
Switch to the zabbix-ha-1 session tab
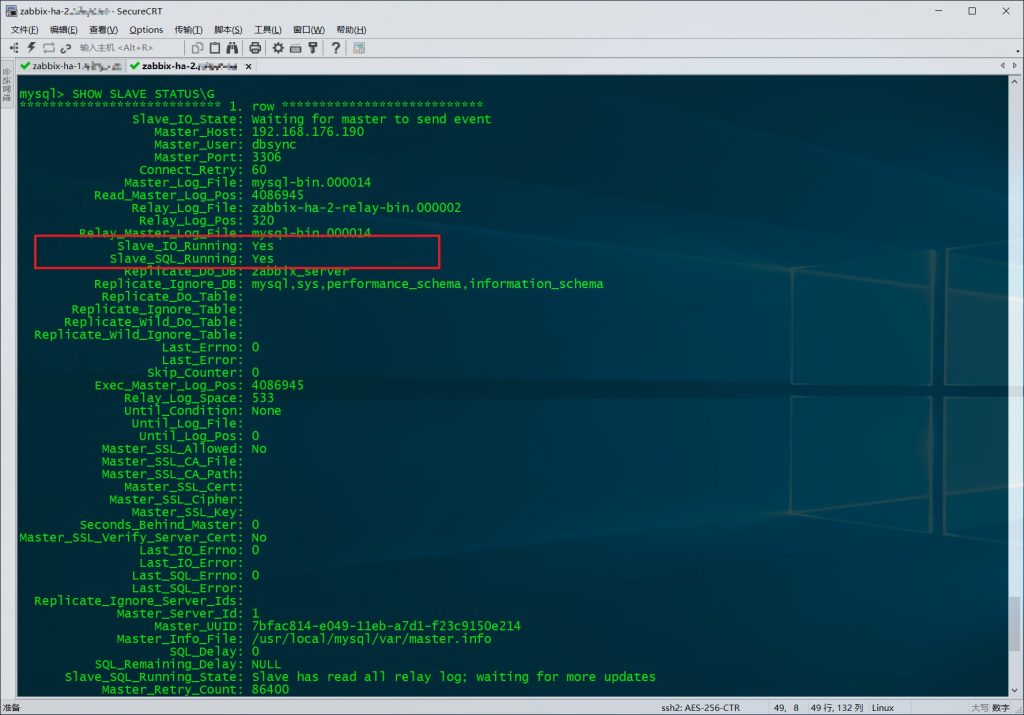tap(71, 66)
